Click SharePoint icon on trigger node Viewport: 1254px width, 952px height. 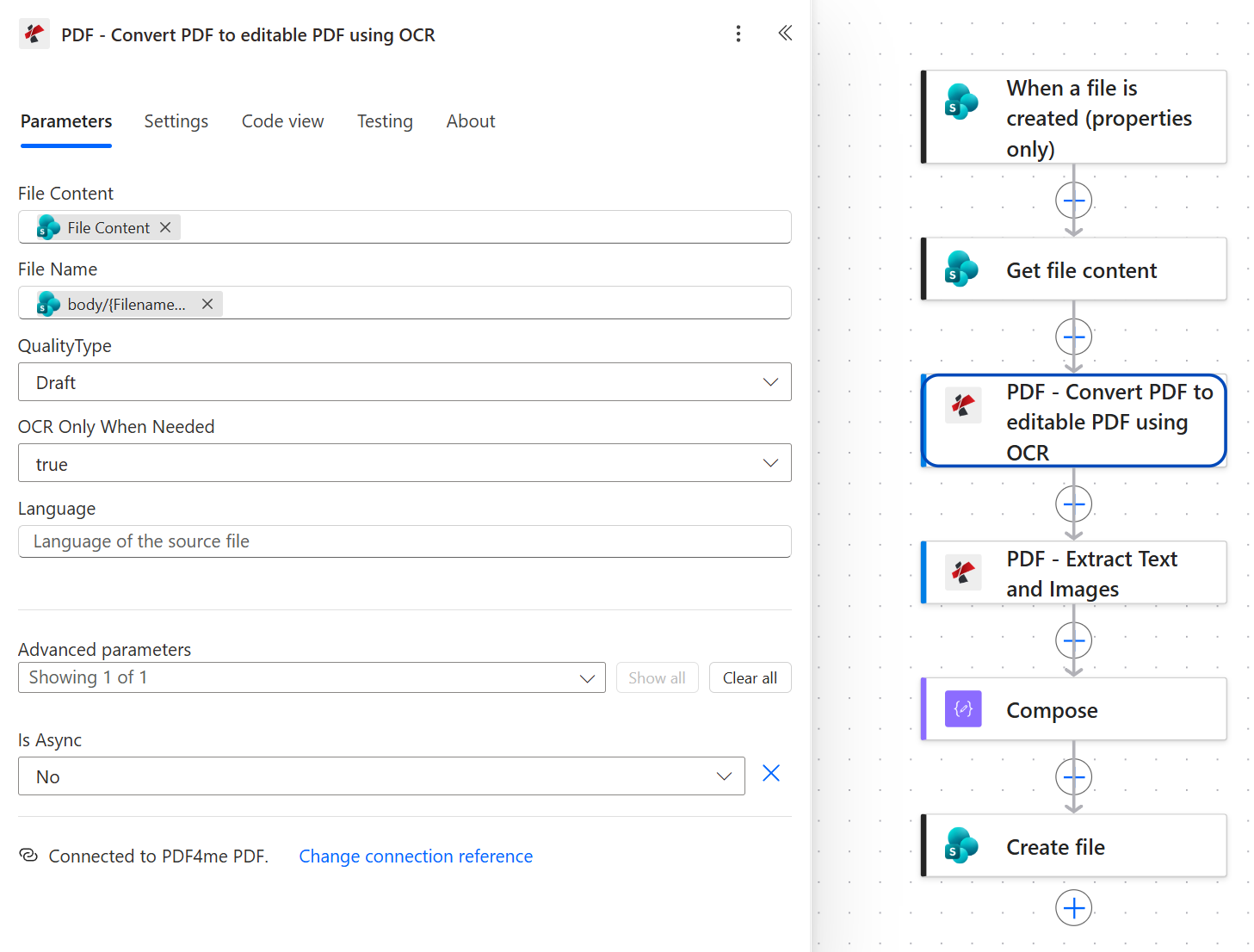coord(961,102)
